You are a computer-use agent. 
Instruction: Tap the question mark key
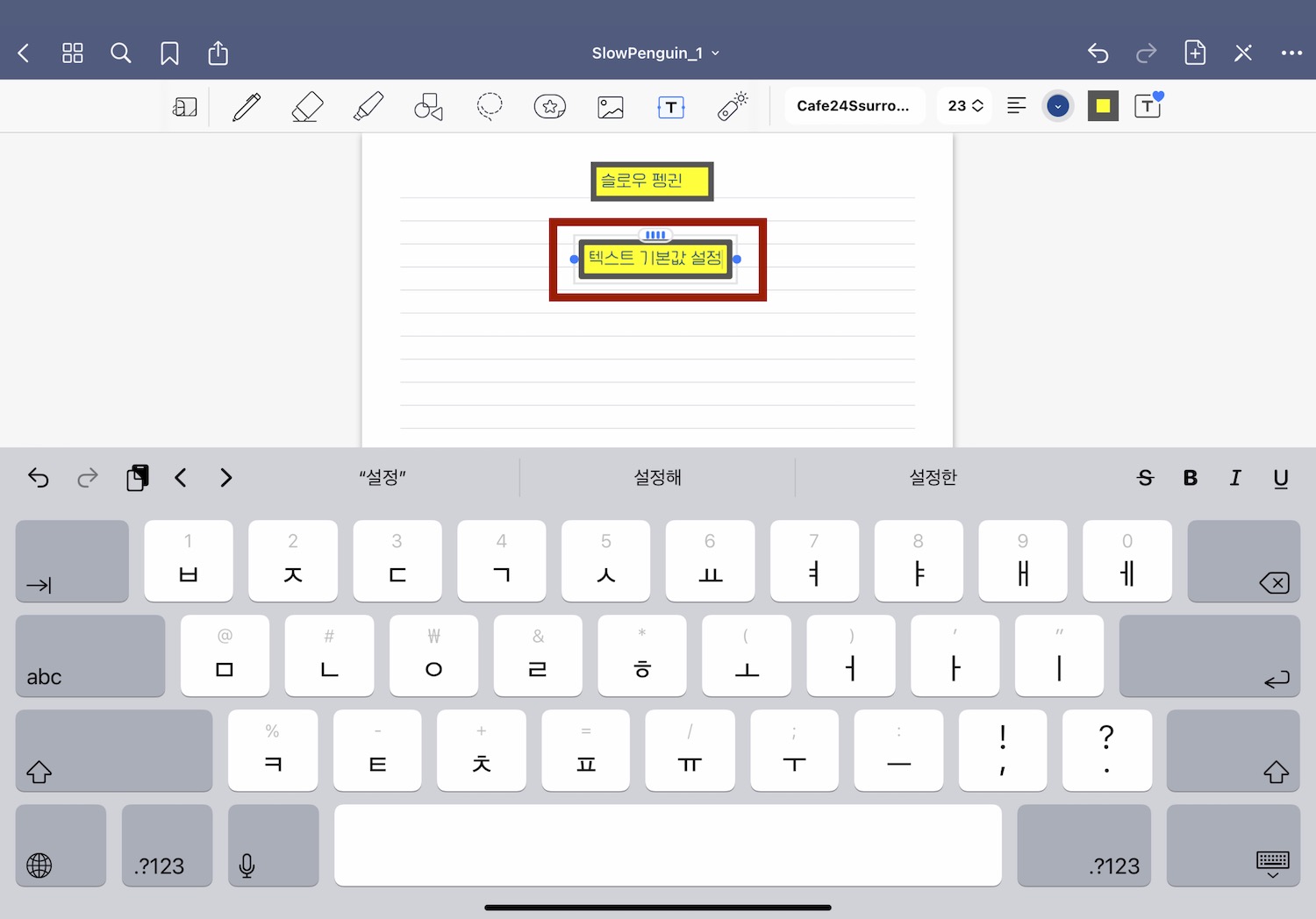coord(1106,751)
